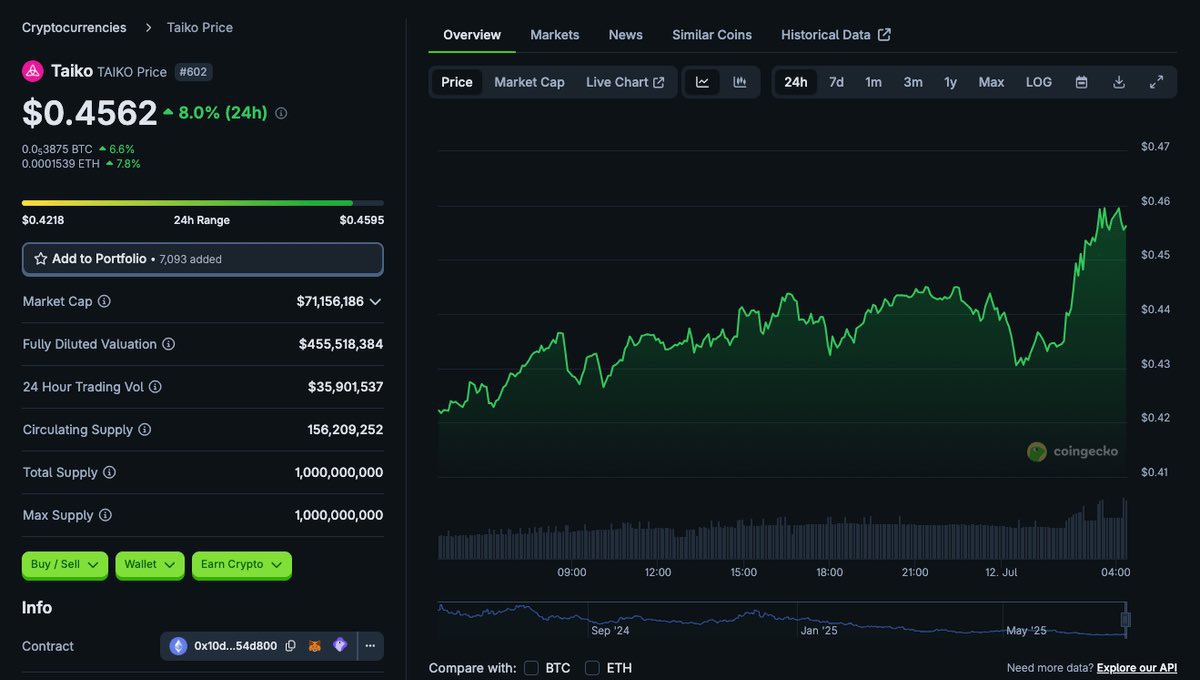Click the $455,518,384 valuation value
Screen dimensions: 1200x680
click(341, 344)
